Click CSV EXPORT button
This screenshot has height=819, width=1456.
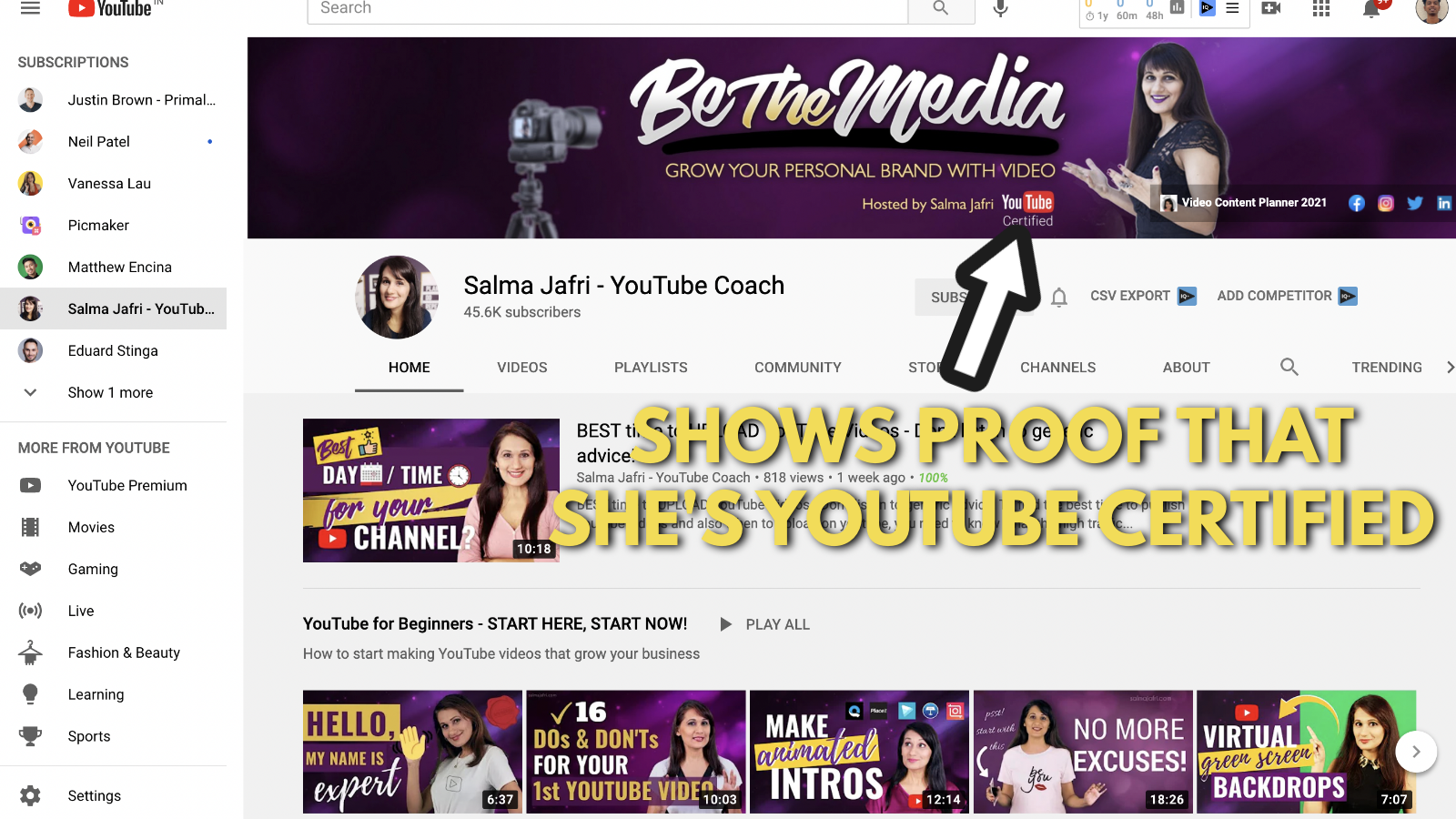(x=1143, y=296)
